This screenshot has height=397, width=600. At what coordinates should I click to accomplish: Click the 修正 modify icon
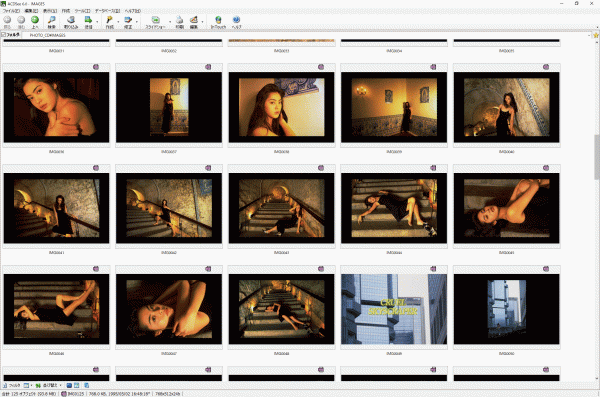tap(128, 20)
